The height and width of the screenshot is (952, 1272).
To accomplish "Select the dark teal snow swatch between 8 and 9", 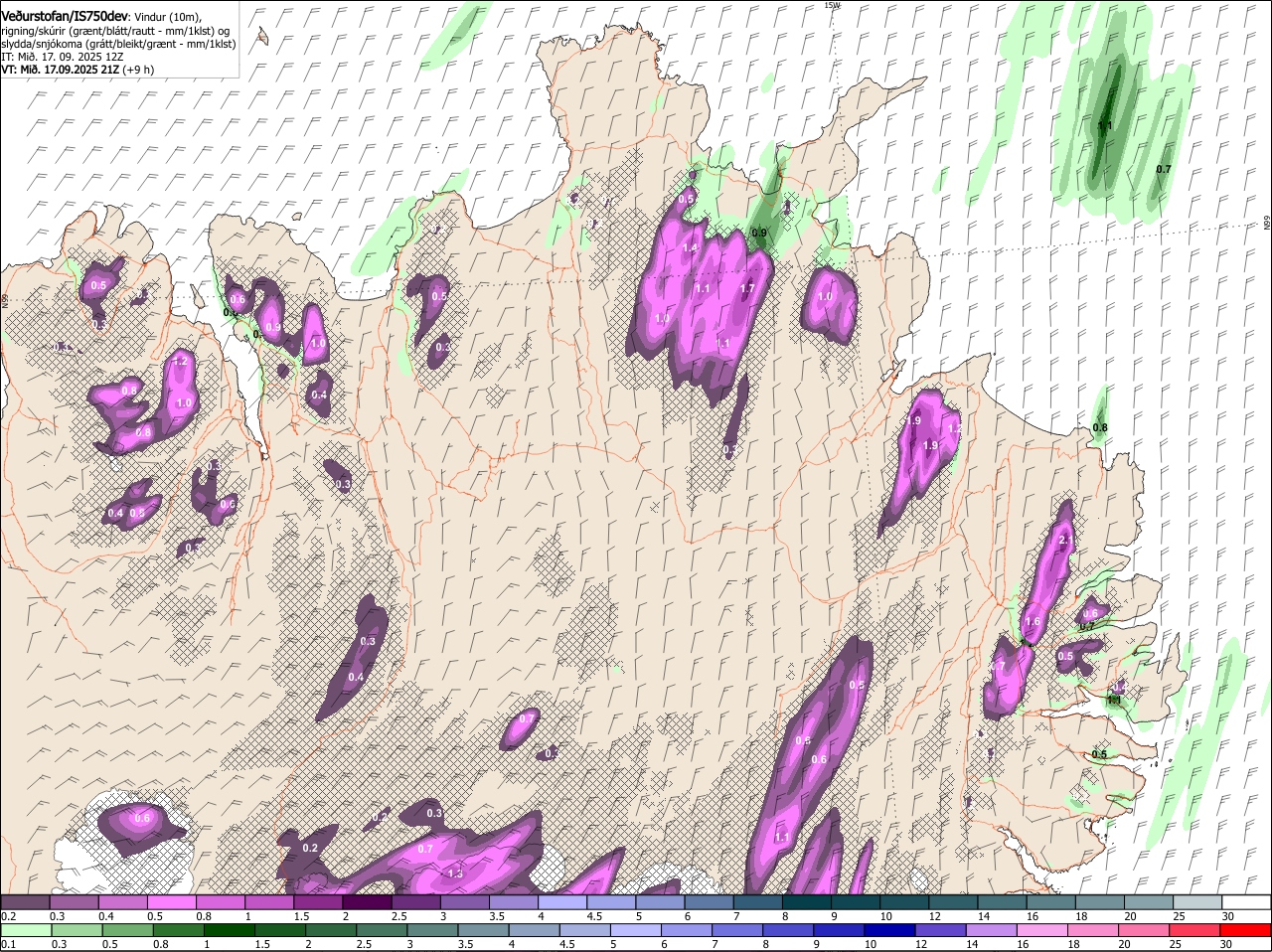I will click(x=807, y=902).
